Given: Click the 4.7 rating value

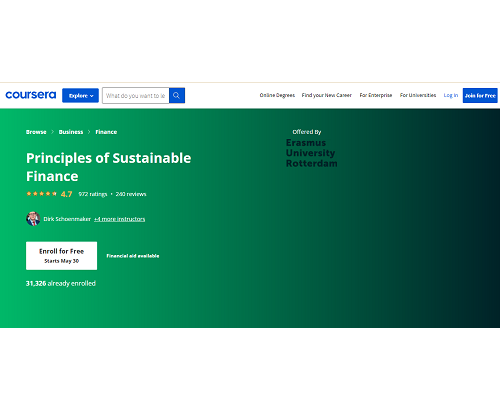Looking at the screenshot, I should point(66,194).
